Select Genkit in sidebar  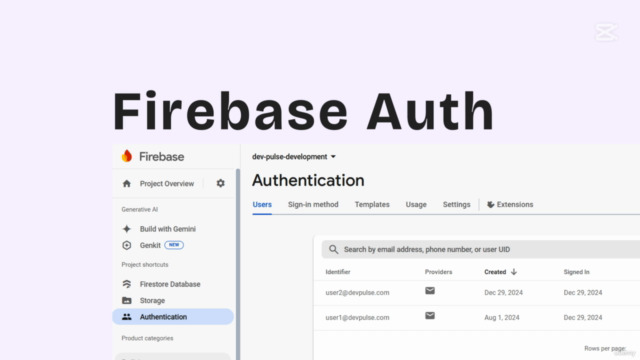tap(150, 245)
